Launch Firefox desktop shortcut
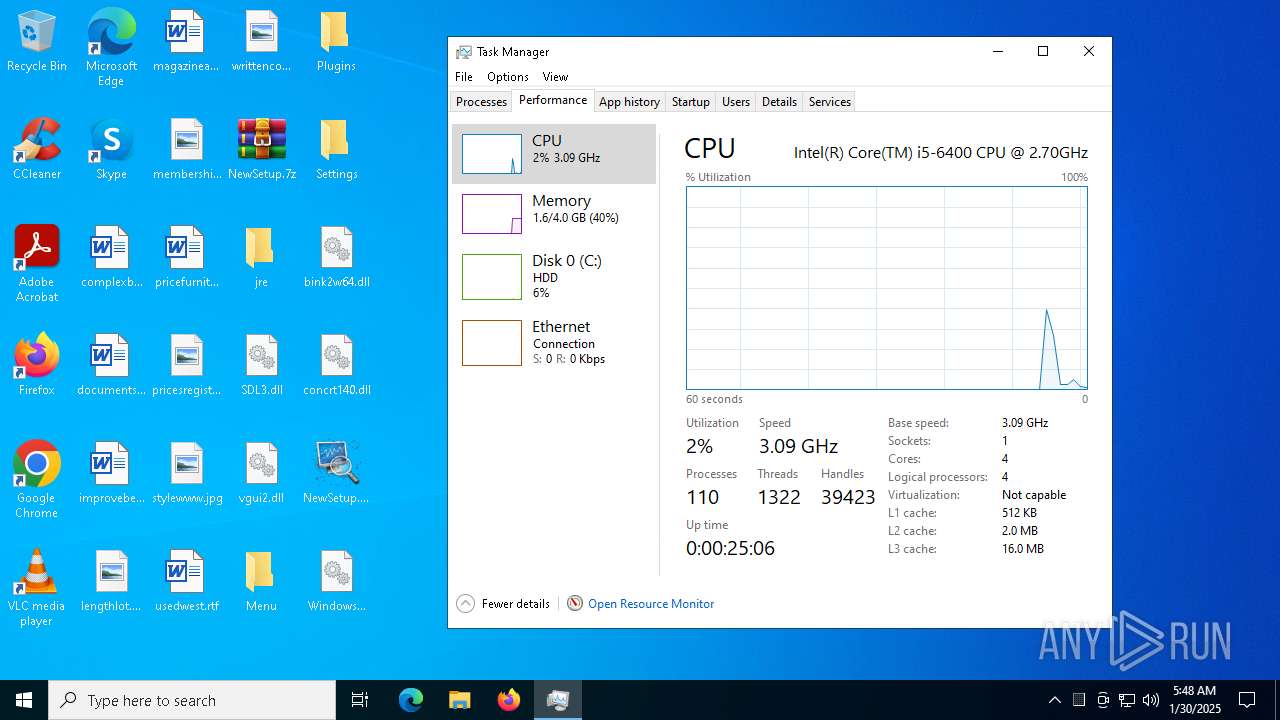1280x720 pixels. click(x=37, y=366)
